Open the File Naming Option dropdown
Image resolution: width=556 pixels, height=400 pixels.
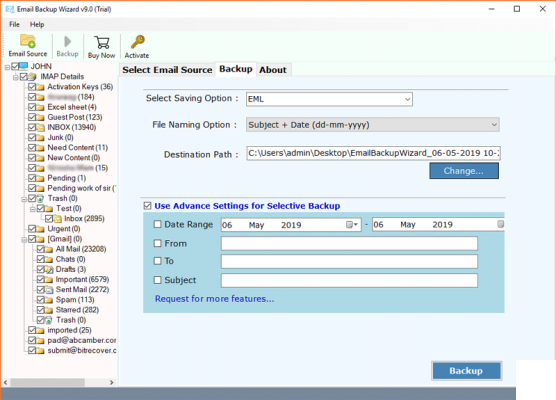tap(373, 125)
